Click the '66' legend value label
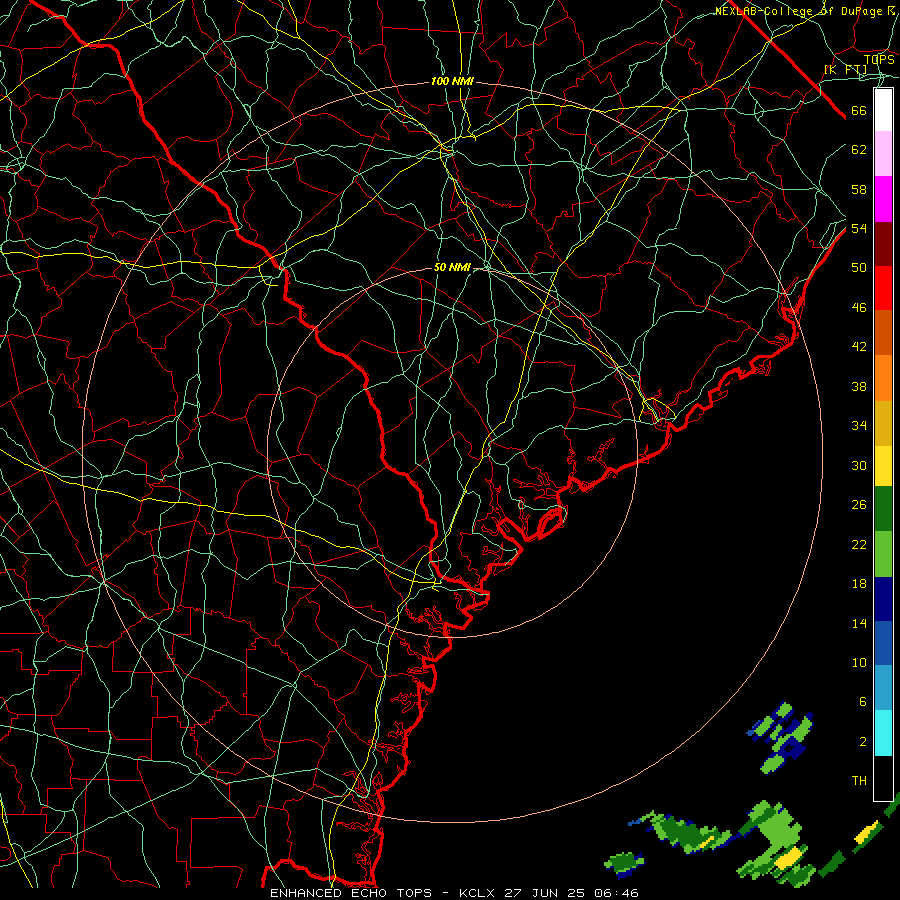The width and height of the screenshot is (900, 900). (x=859, y=111)
